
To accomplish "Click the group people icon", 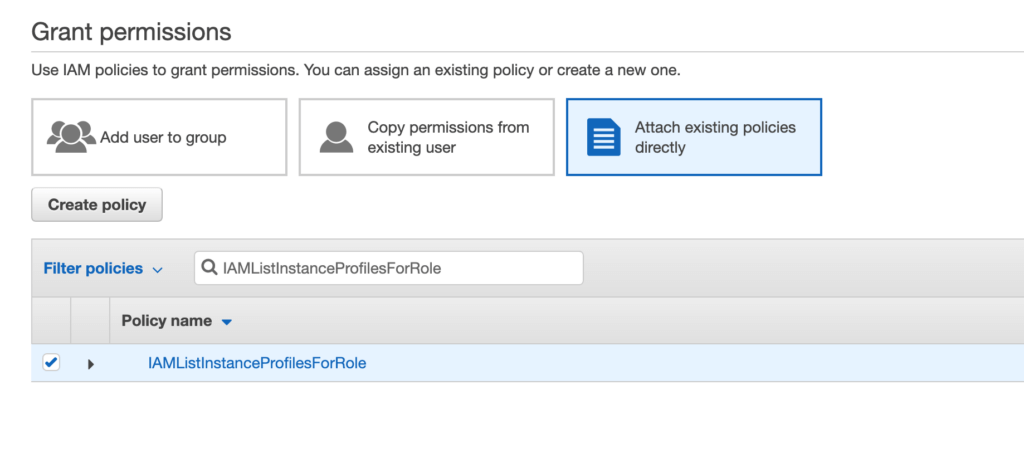I will click(71, 136).
